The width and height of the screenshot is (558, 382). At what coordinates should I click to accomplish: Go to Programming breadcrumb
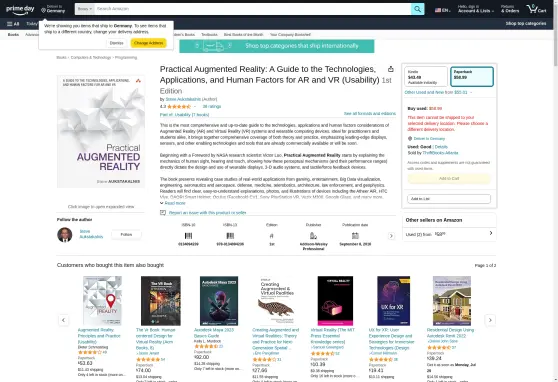tap(126, 58)
